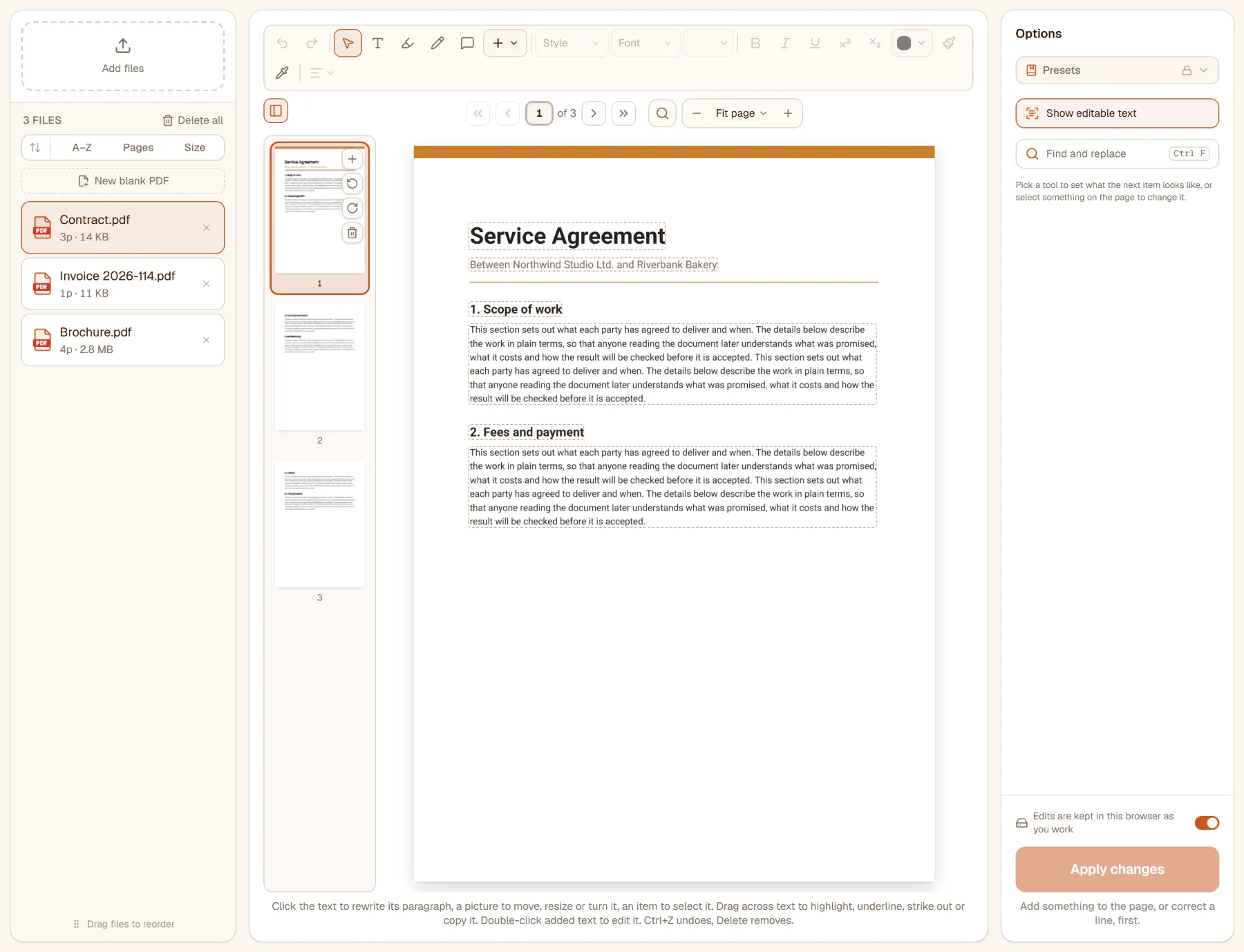
Task: Open the Font dropdown
Action: [x=644, y=43]
